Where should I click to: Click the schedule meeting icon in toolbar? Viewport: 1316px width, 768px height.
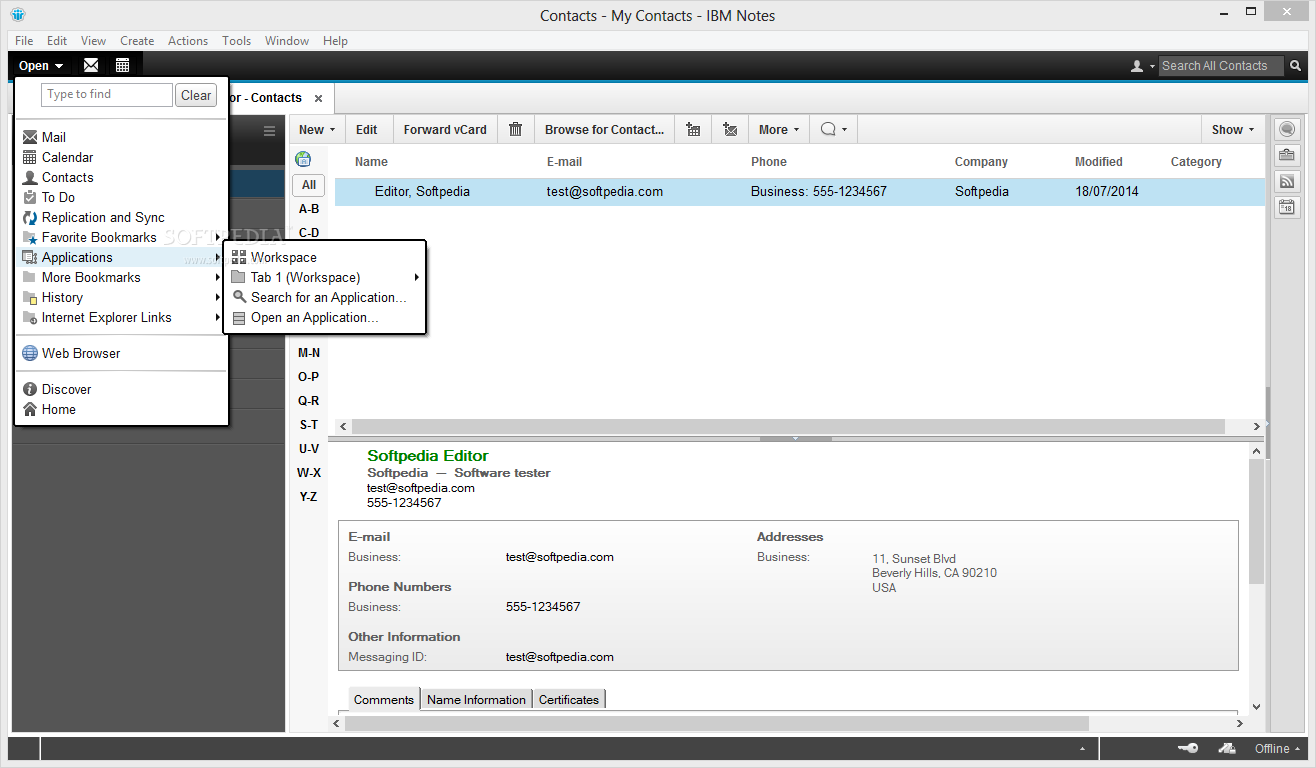point(693,129)
